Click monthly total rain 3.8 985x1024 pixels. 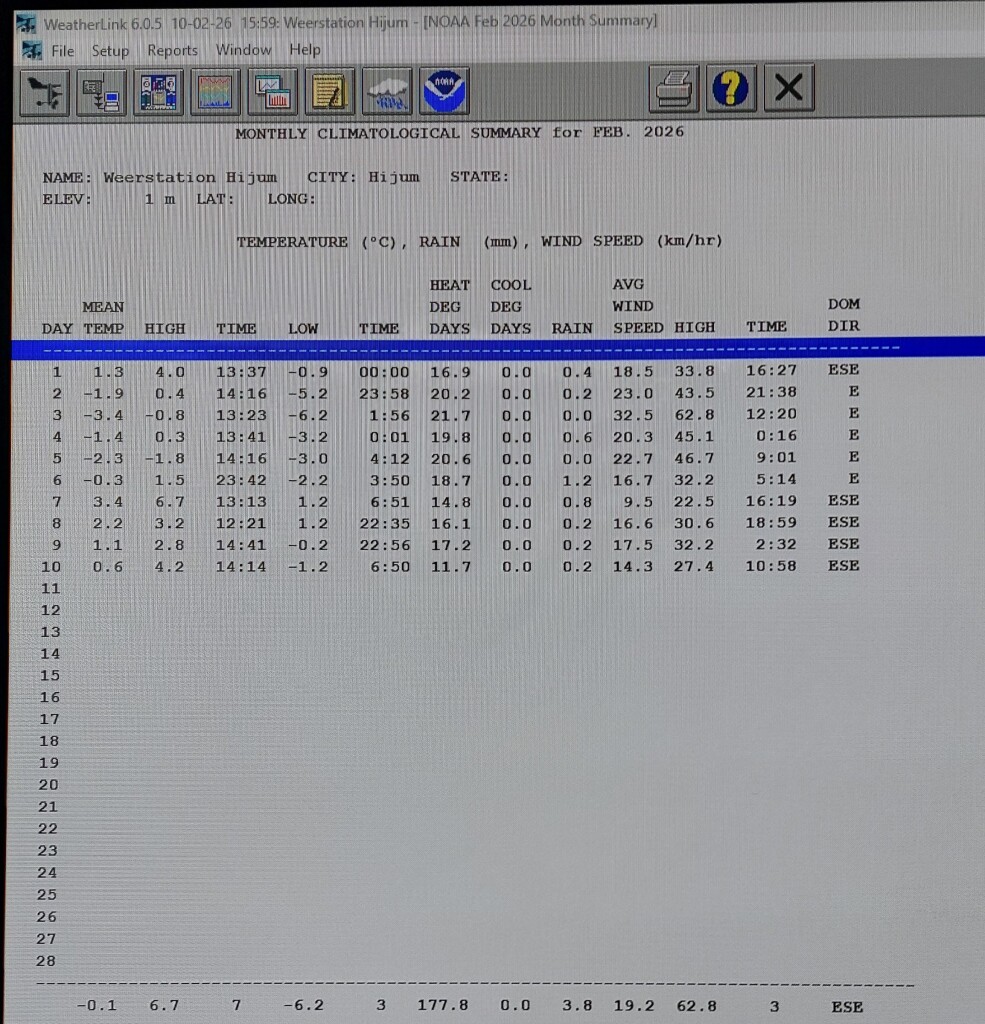(x=577, y=1006)
